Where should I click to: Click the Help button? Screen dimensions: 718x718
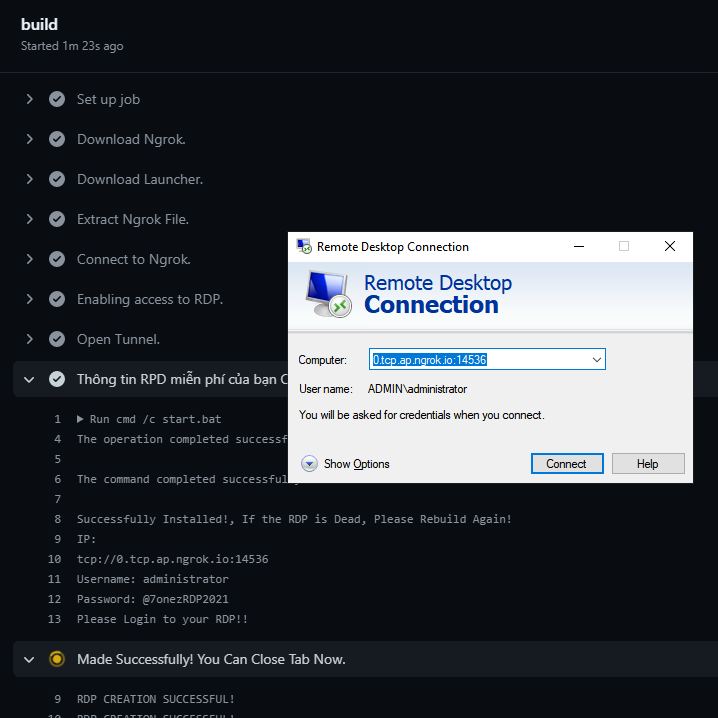(x=648, y=463)
